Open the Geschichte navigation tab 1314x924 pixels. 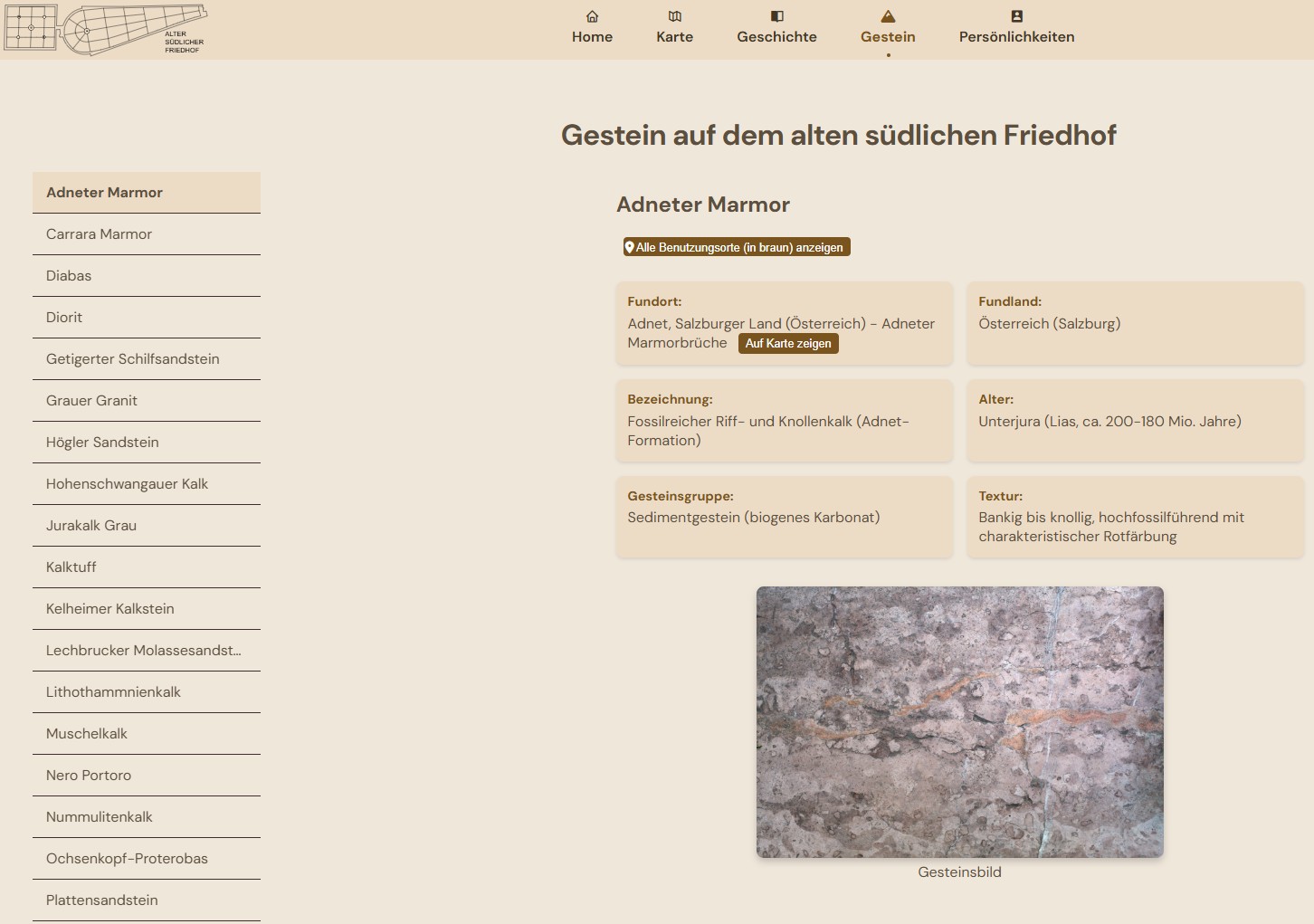pyautogui.click(x=776, y=37)
